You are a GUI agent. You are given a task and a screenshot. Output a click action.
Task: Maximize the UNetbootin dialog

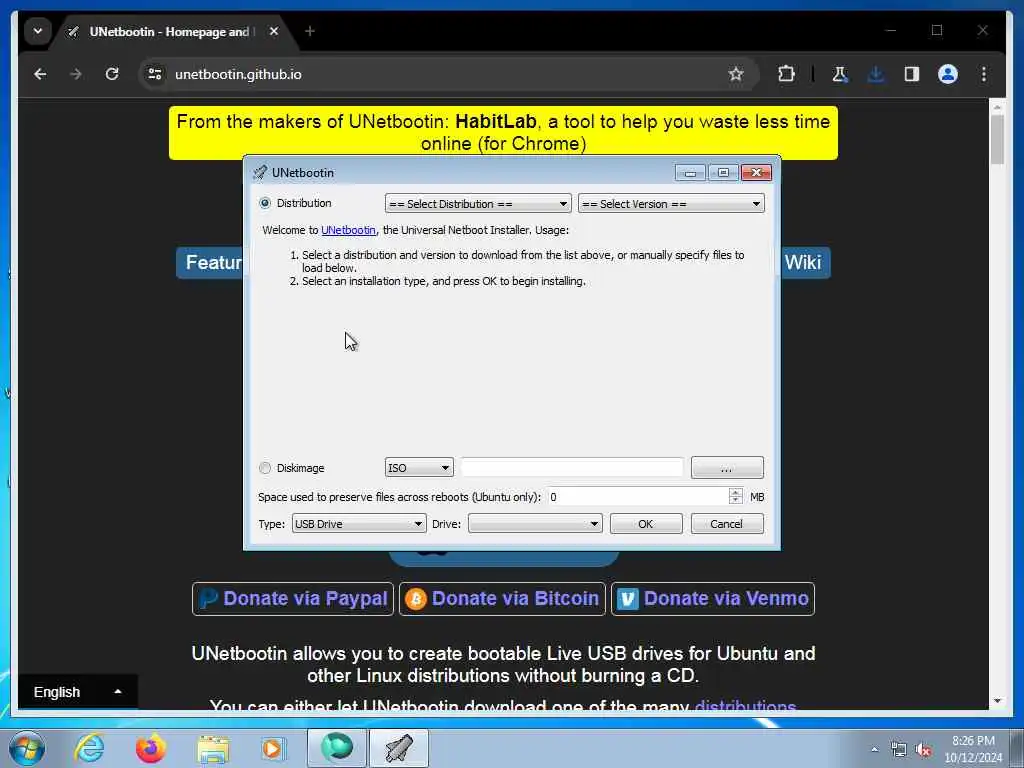pyautogui.click(x=723, y=172)
